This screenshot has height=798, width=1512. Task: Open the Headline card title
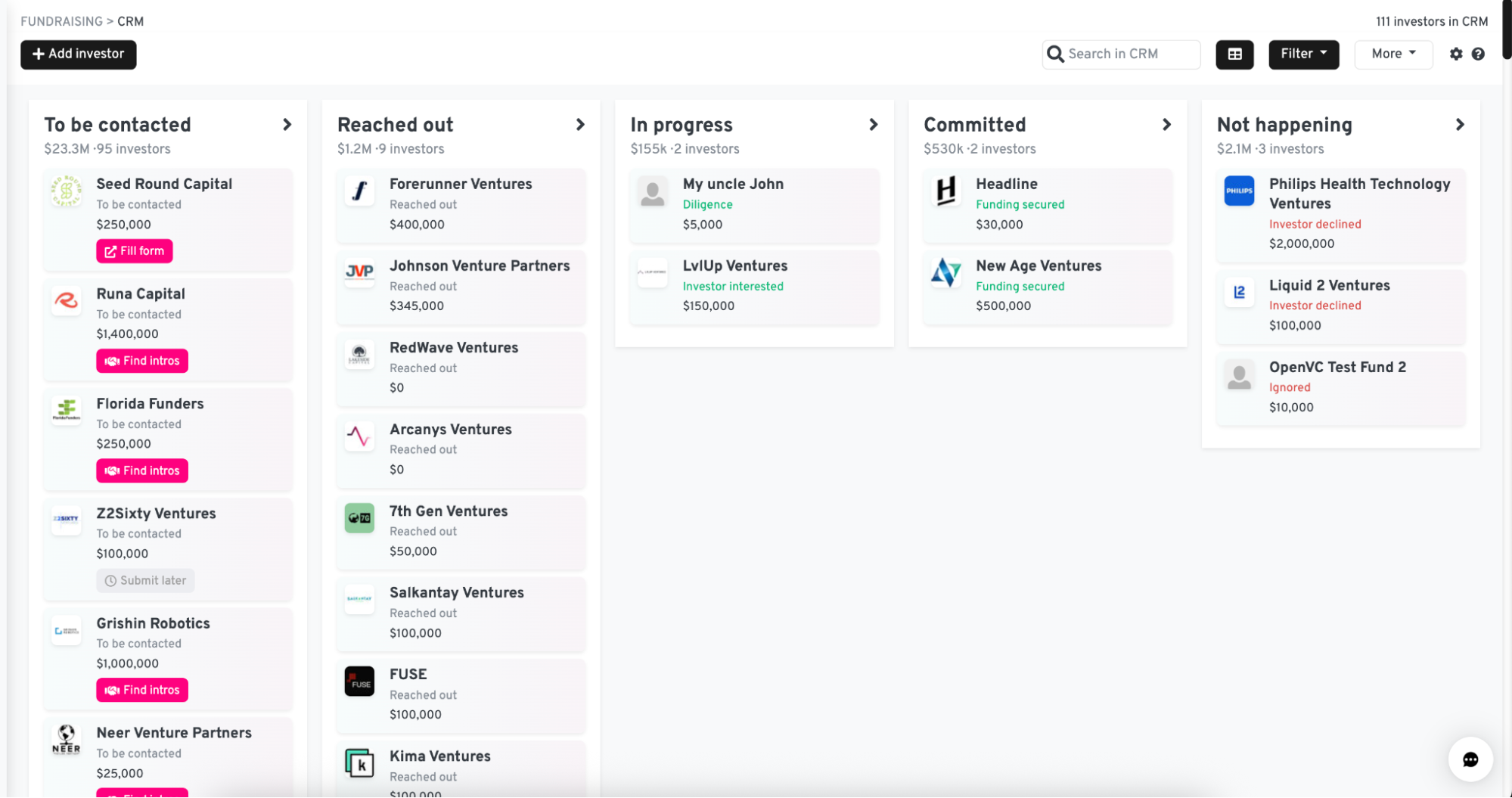(1007, 184)
